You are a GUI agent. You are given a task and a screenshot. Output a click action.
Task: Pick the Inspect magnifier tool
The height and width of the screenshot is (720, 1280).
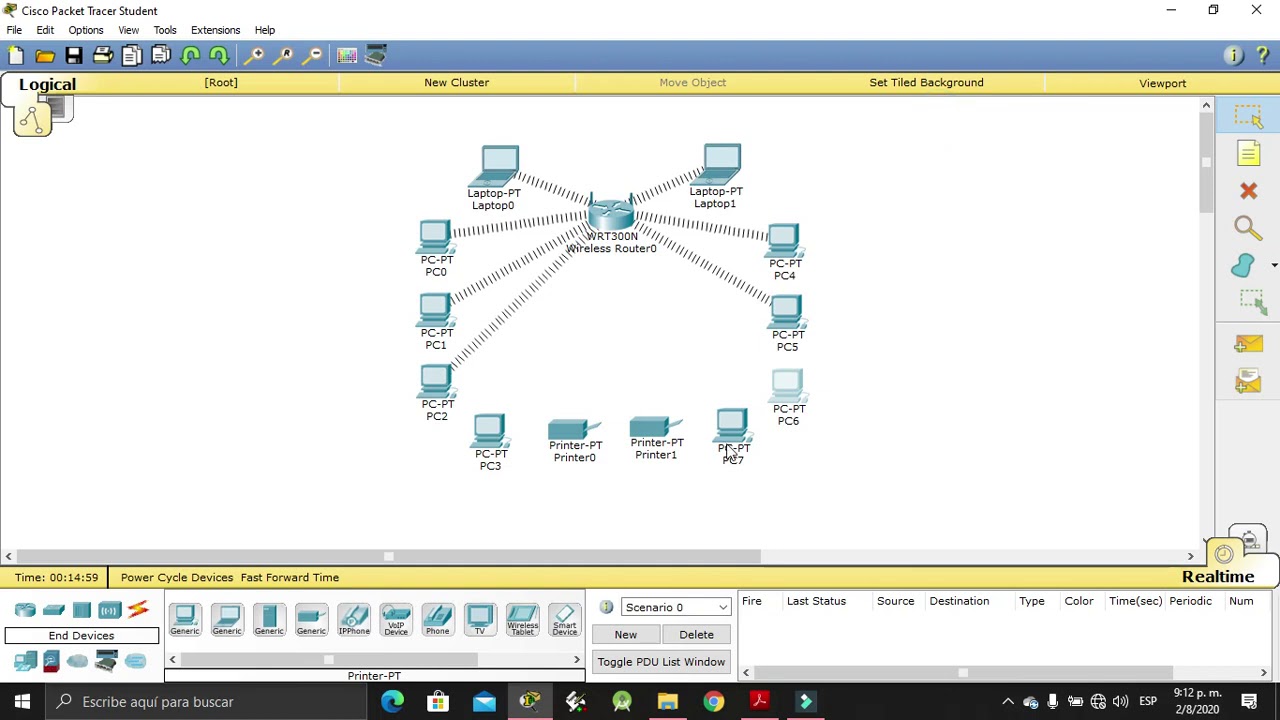coord(1248,229)
